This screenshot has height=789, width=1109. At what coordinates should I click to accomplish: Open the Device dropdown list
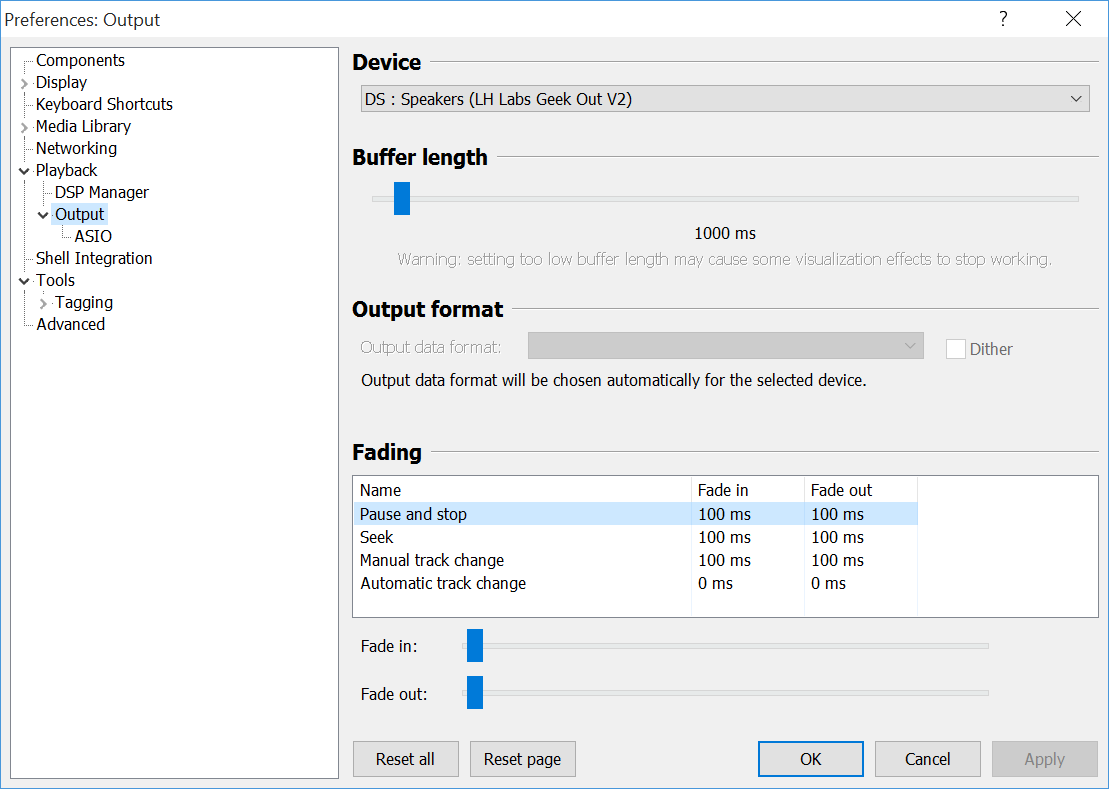click(x=1076, y=98)
